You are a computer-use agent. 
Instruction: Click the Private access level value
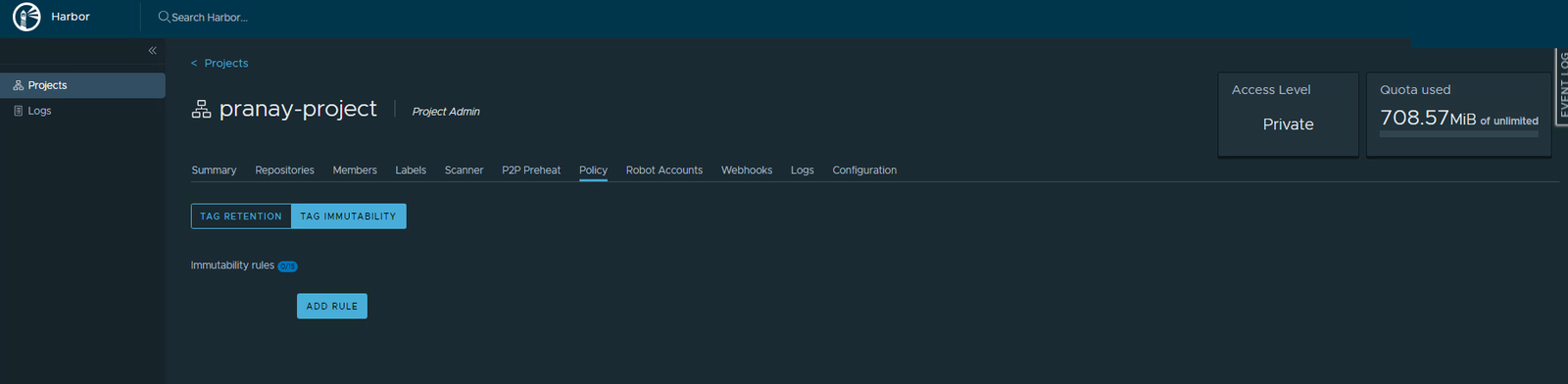pos(1288,124)
